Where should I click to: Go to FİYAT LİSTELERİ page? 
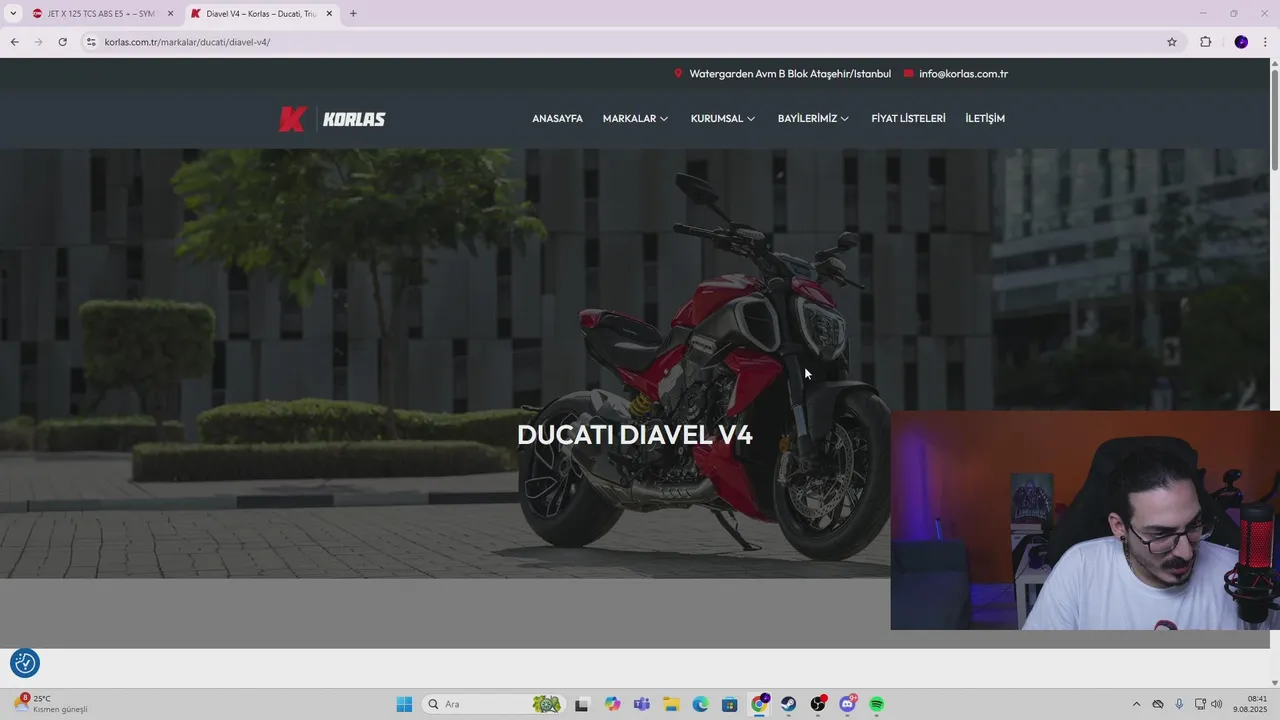pos(908,118)
